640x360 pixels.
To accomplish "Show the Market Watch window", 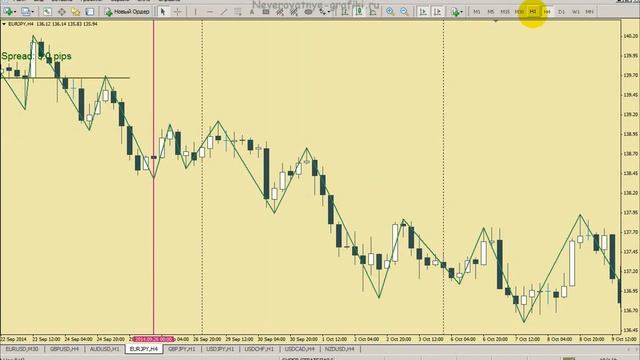I will coord(47,12).
